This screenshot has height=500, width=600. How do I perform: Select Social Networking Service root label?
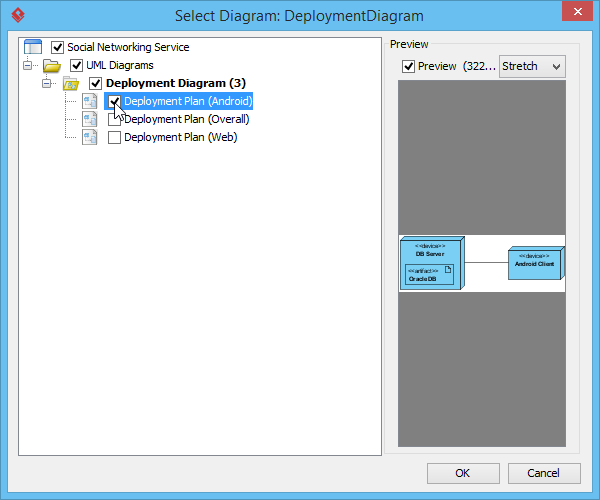point(128,47)
